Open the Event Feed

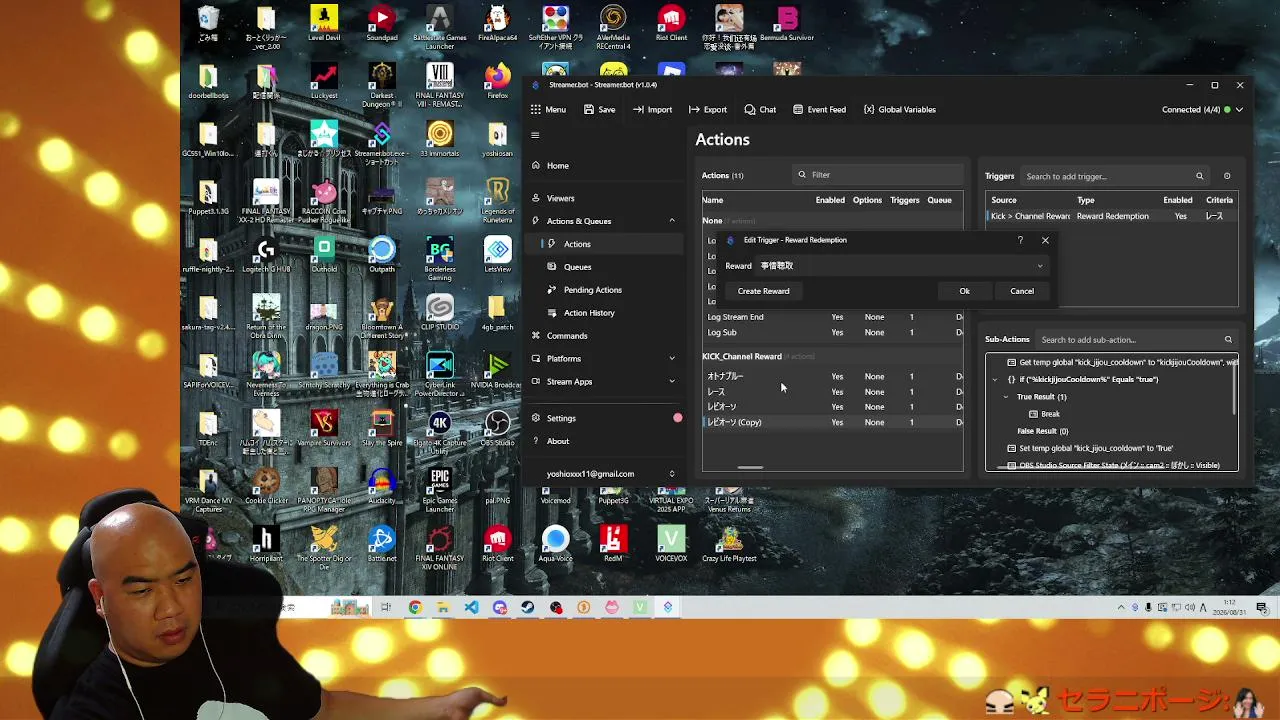pyautogui.click(x=819, y=110)
